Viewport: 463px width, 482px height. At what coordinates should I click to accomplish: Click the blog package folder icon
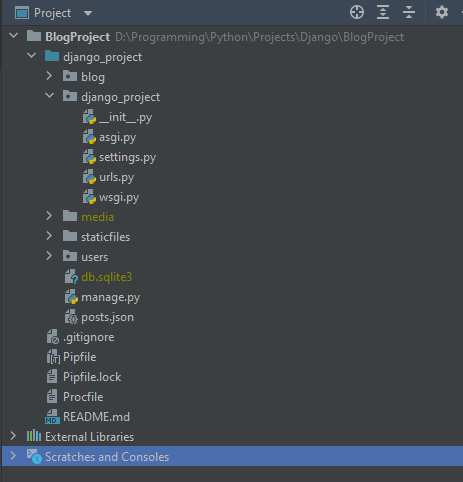pyautogui.click(x=70, y=76)
